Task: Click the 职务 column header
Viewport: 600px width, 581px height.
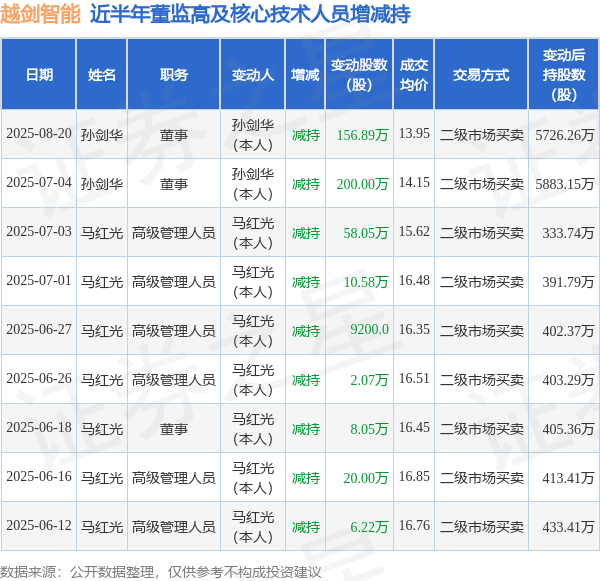Action: [x=174, y=75]
